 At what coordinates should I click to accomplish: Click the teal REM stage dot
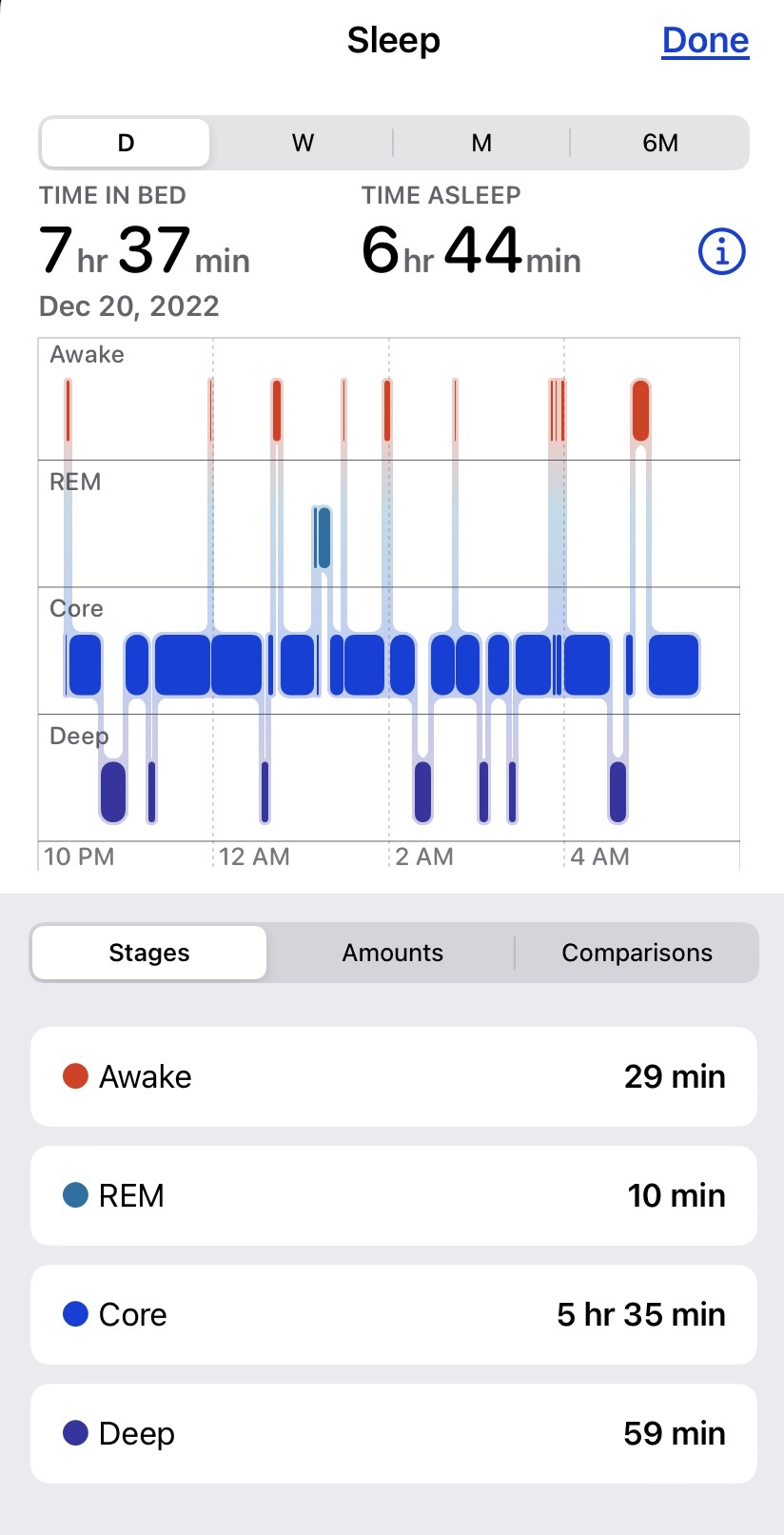click(75, 1195)
